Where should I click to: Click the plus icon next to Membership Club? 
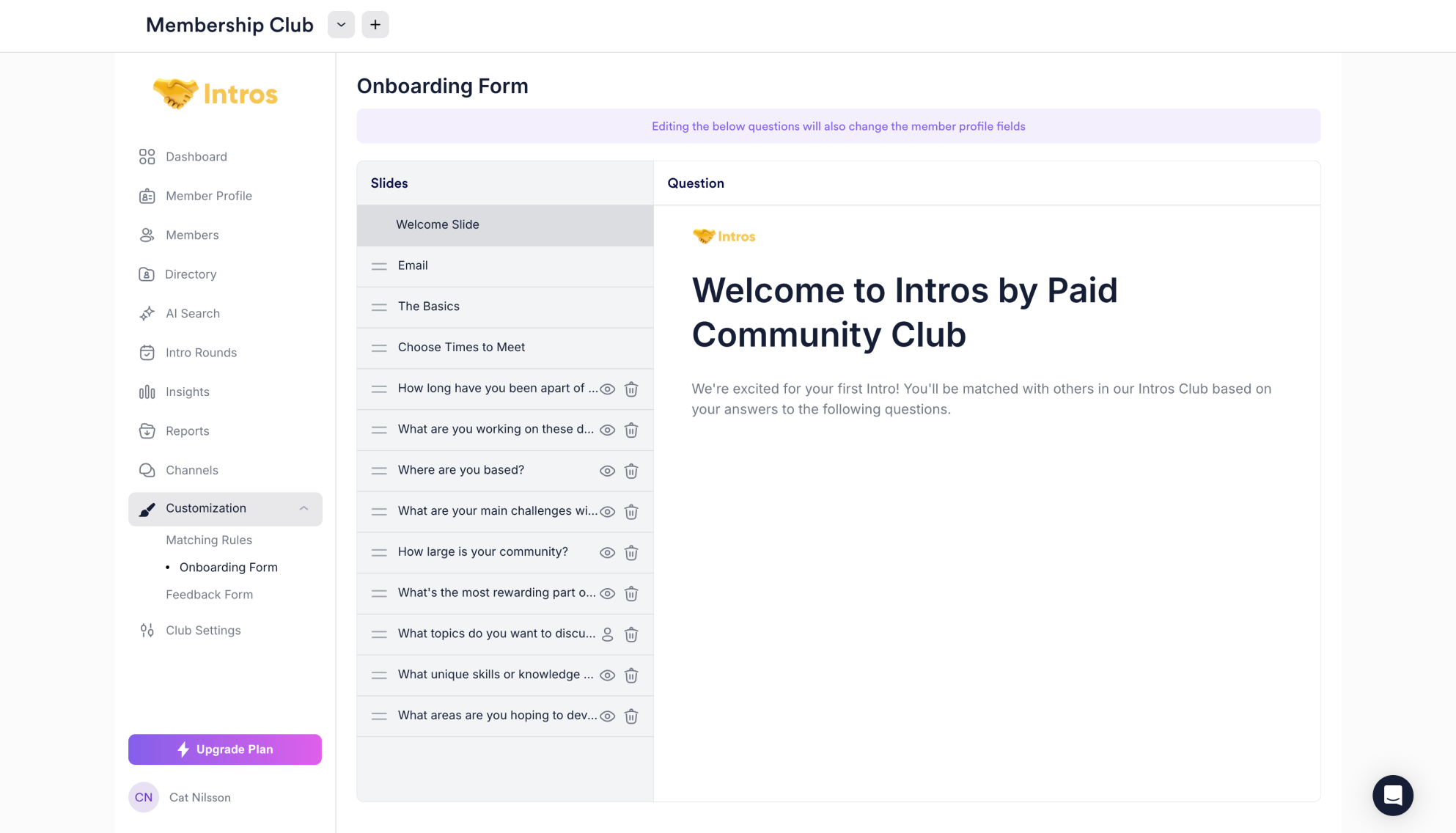coord(375,25)
